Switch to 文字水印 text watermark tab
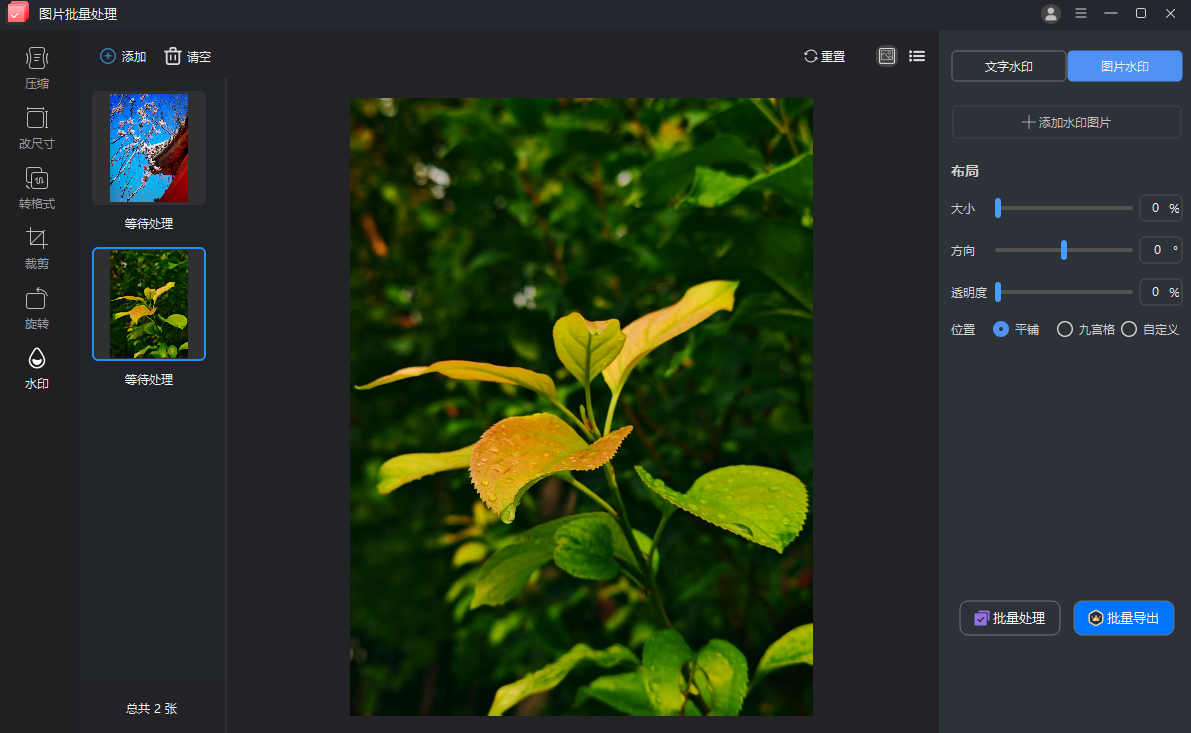 coord(1008,66)
